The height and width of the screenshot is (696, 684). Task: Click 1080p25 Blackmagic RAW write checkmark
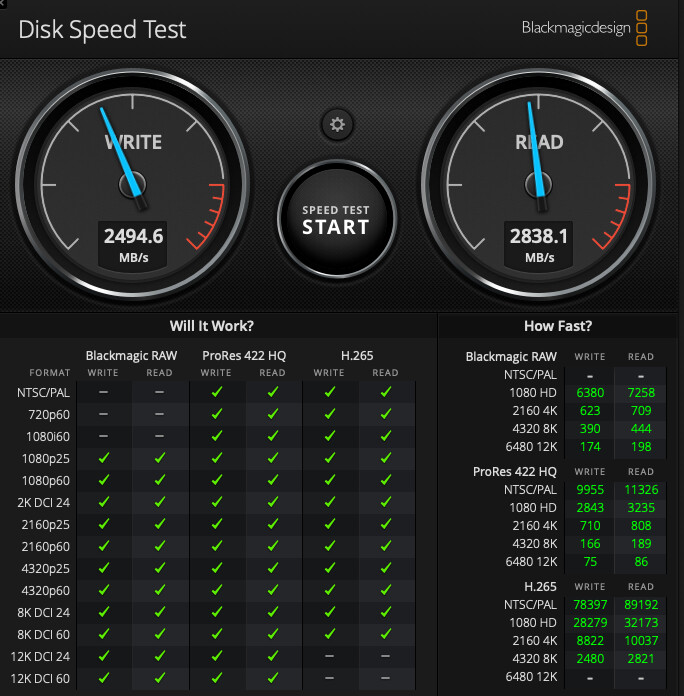[x=103, y=458]
